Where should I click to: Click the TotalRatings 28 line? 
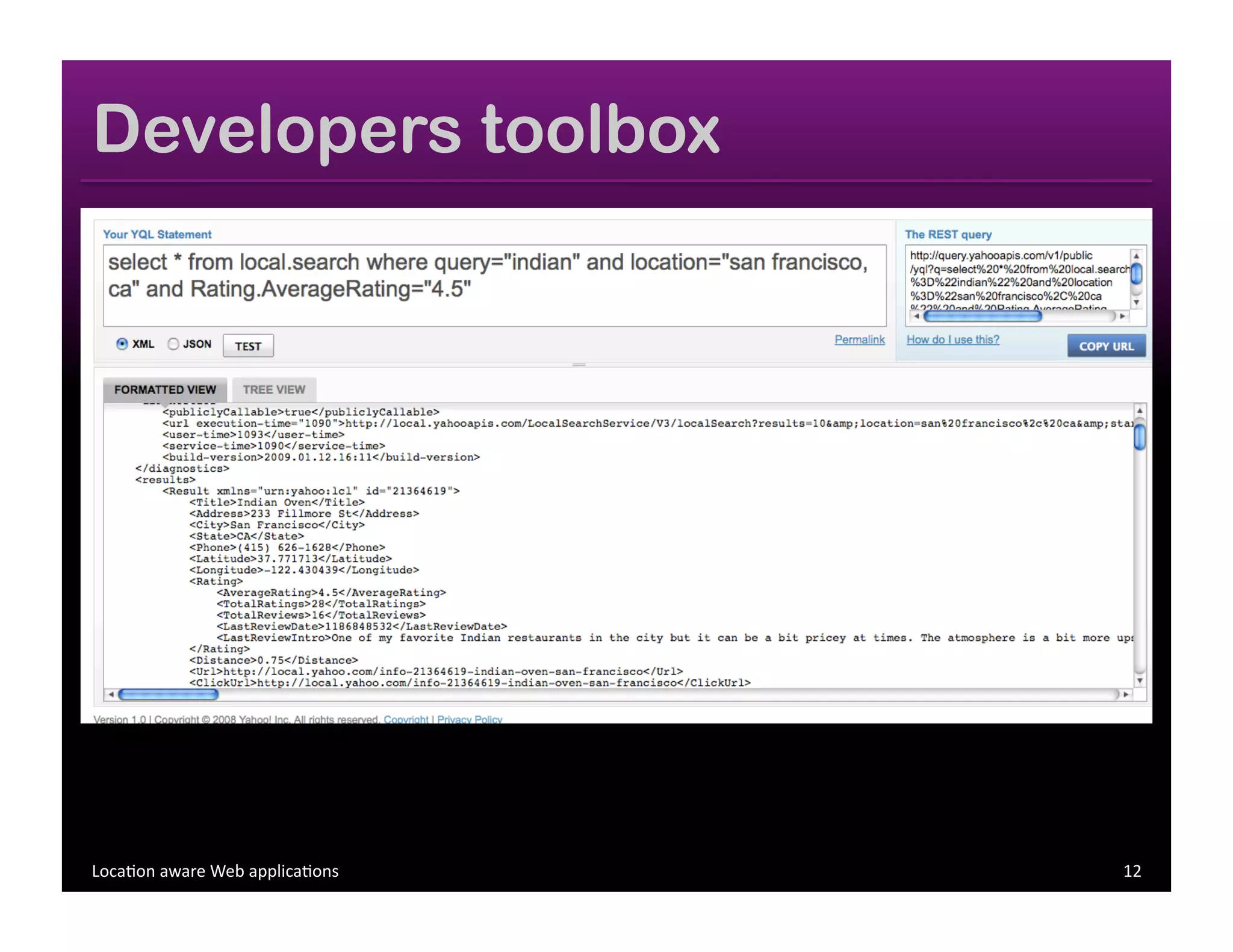pos(321,604)
